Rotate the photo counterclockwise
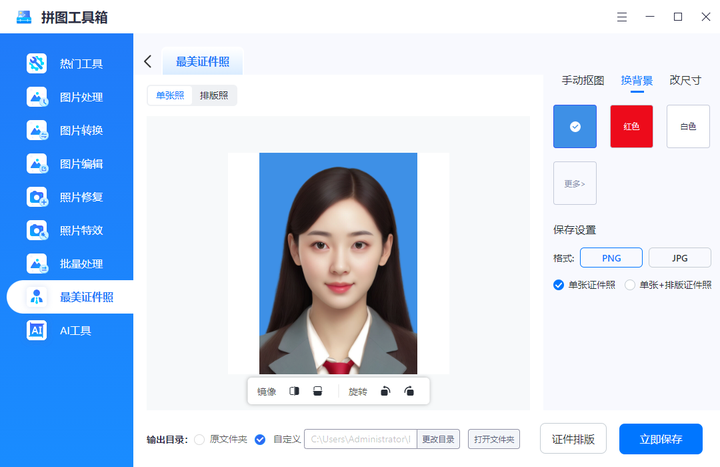This screenshot has height=467, width=720. [385, 391]
